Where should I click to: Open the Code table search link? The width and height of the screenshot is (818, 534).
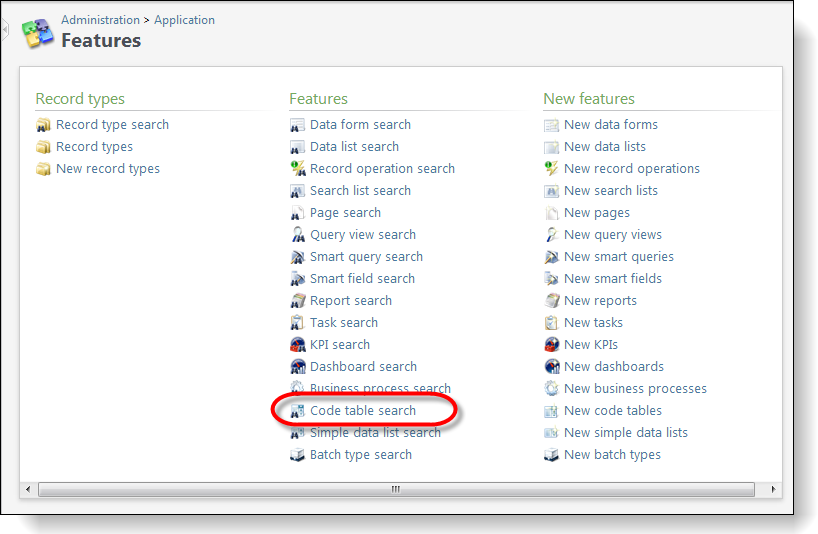click(x=363, y=411)
